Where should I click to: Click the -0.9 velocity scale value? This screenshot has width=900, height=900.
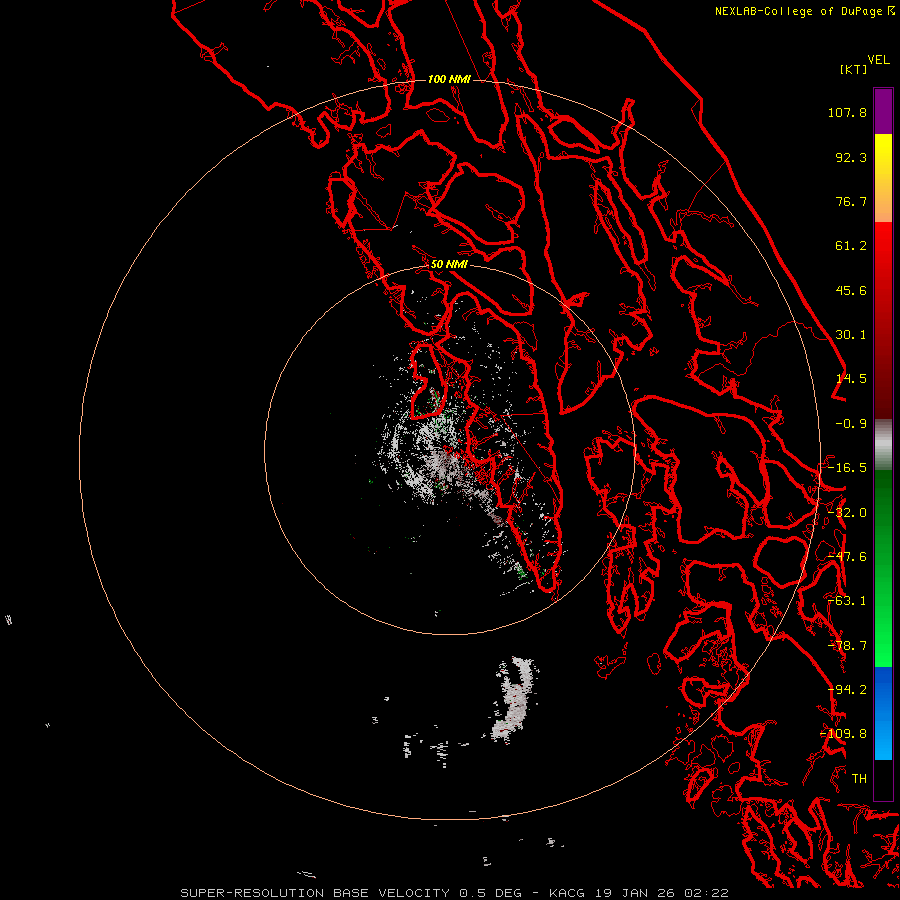click(851, 424)
